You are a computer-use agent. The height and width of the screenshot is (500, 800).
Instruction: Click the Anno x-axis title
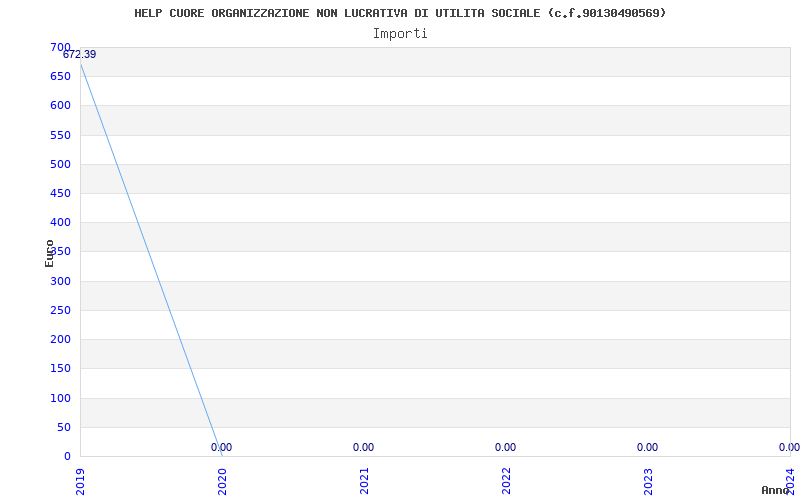coord(776,490)
